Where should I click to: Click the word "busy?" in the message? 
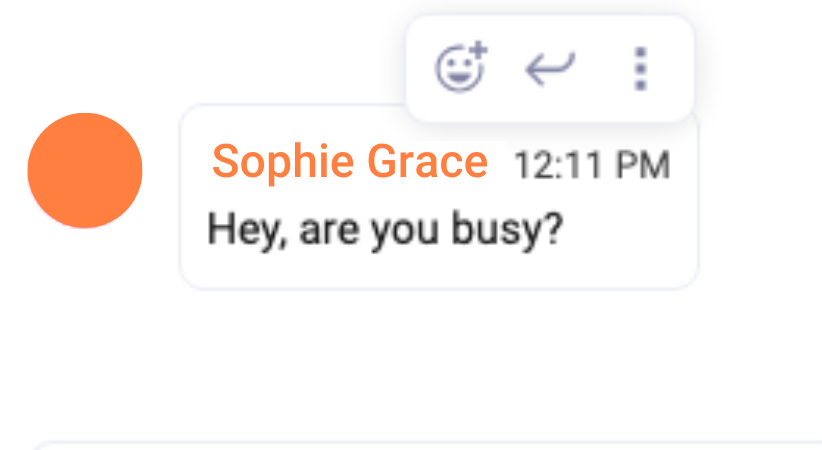point(507,231)
